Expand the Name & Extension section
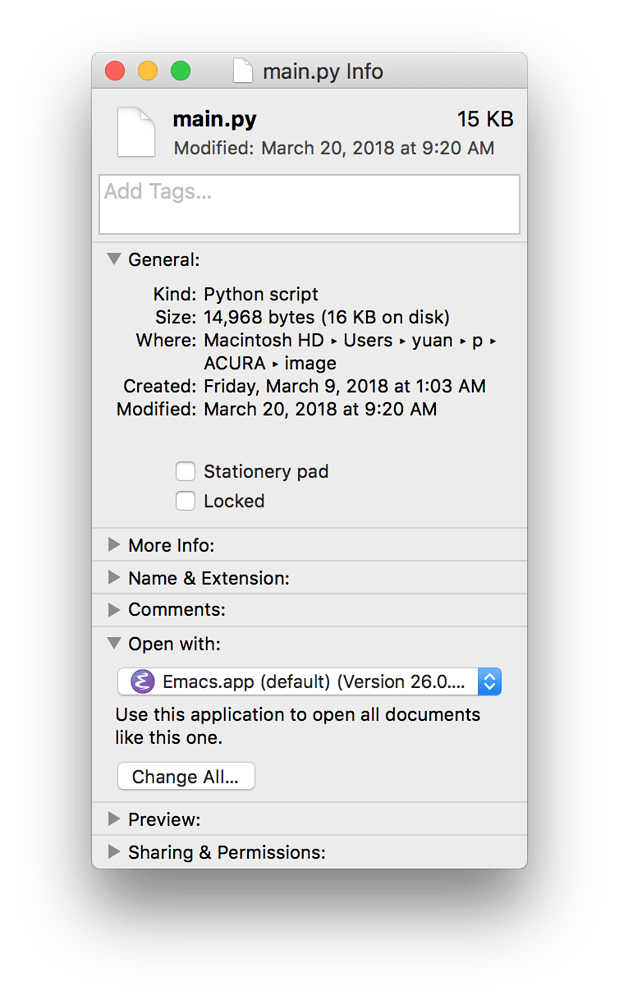This screenshot has width=618, height=1000. point(113,578)
